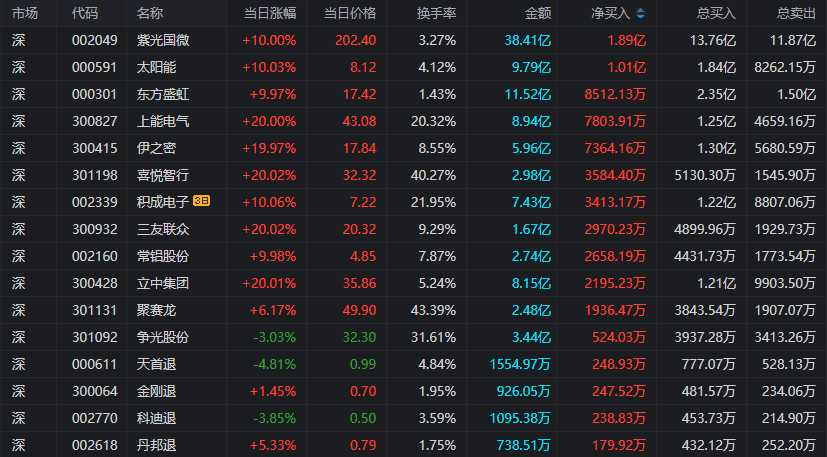
Task: Click 紫光国微 price 202.40
Action: coord(355,40)
